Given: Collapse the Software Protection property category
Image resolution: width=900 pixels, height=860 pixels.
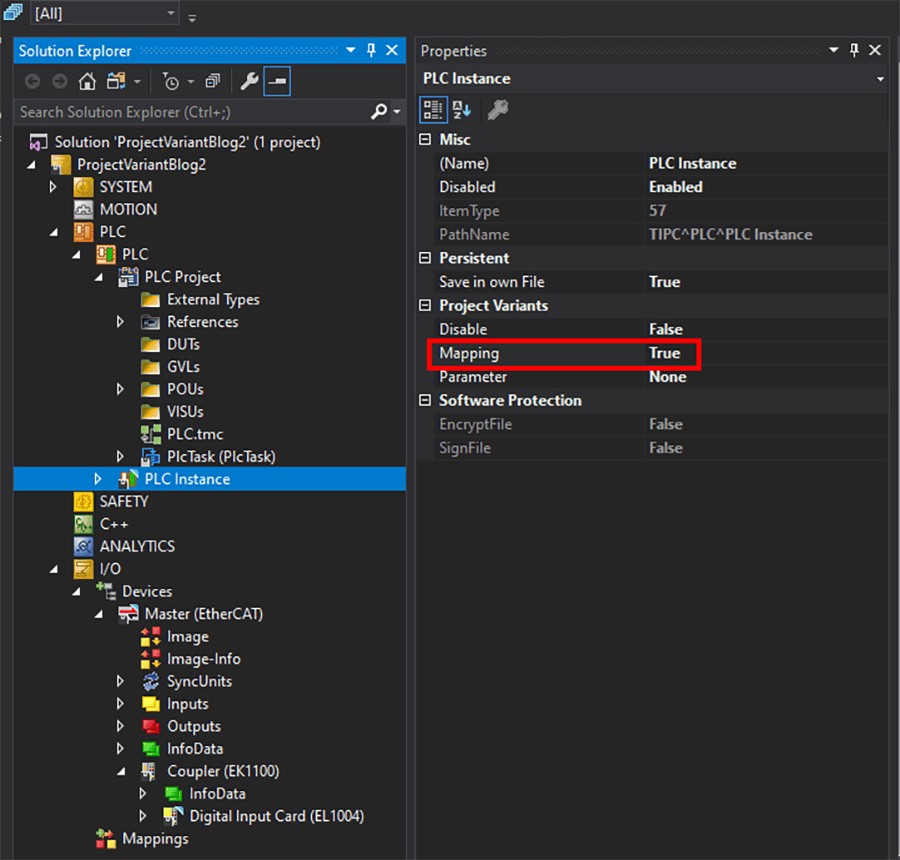Looking at the screenshot, I should [x=425, y=400].
